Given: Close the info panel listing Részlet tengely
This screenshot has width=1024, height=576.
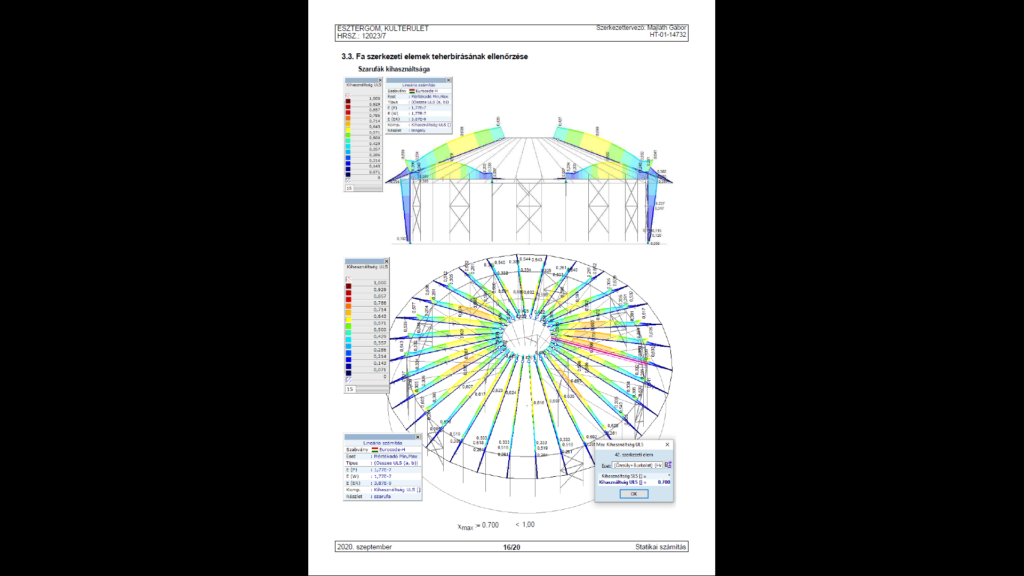Looking at the screenshot, I should tap(449, 80).
